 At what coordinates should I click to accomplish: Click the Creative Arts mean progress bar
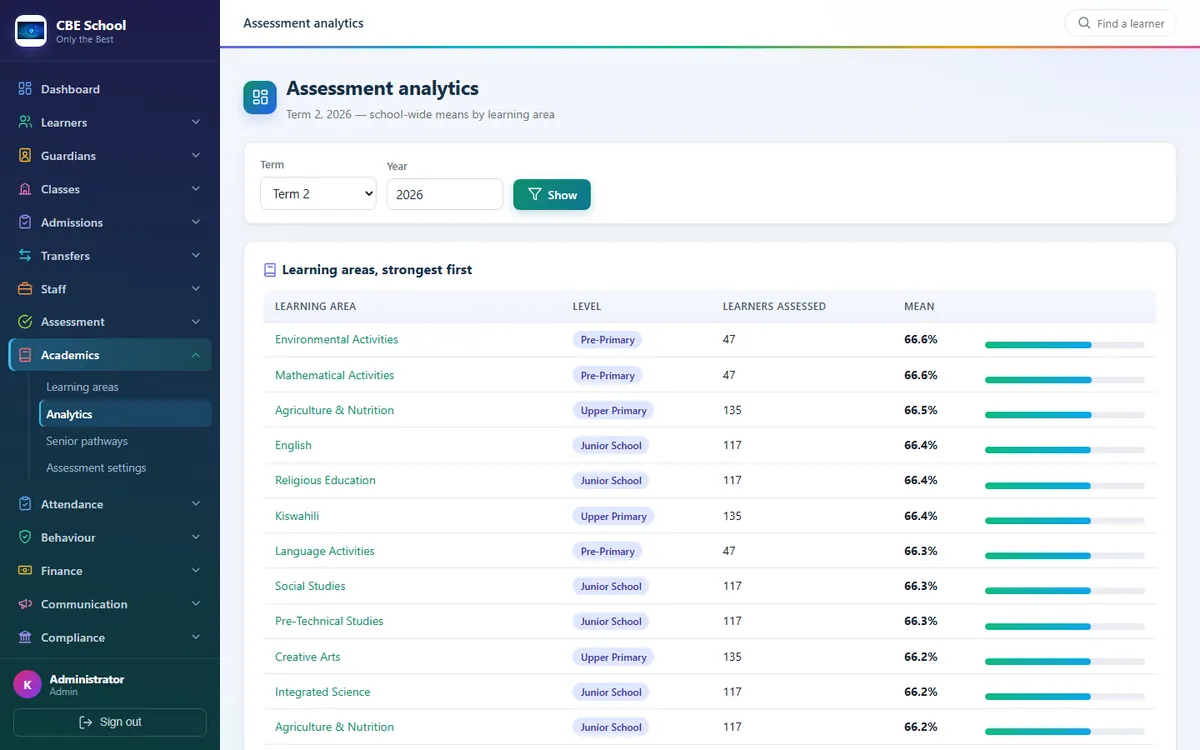point(1064,662)
